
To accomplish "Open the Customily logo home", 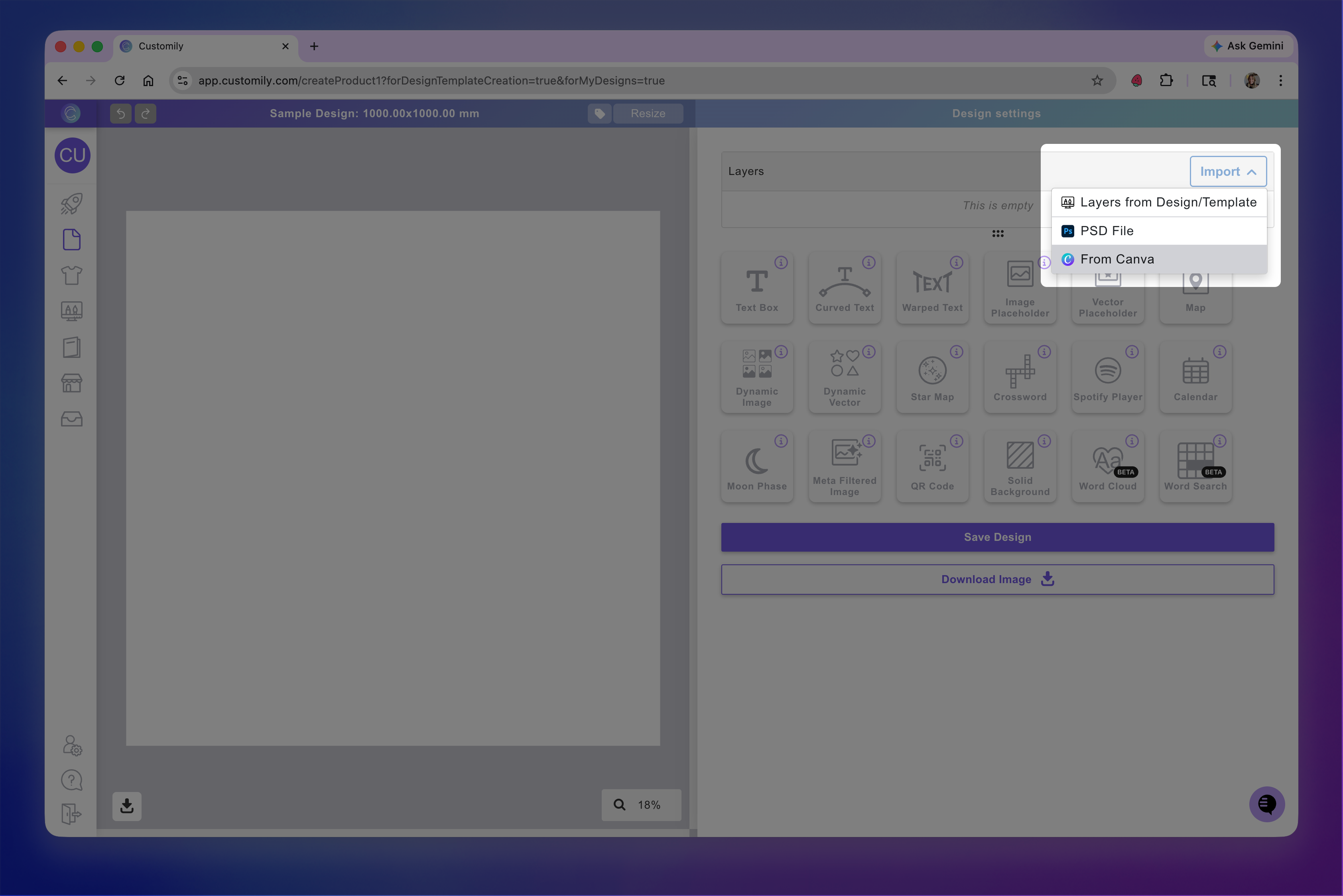I will click(71, 113).
